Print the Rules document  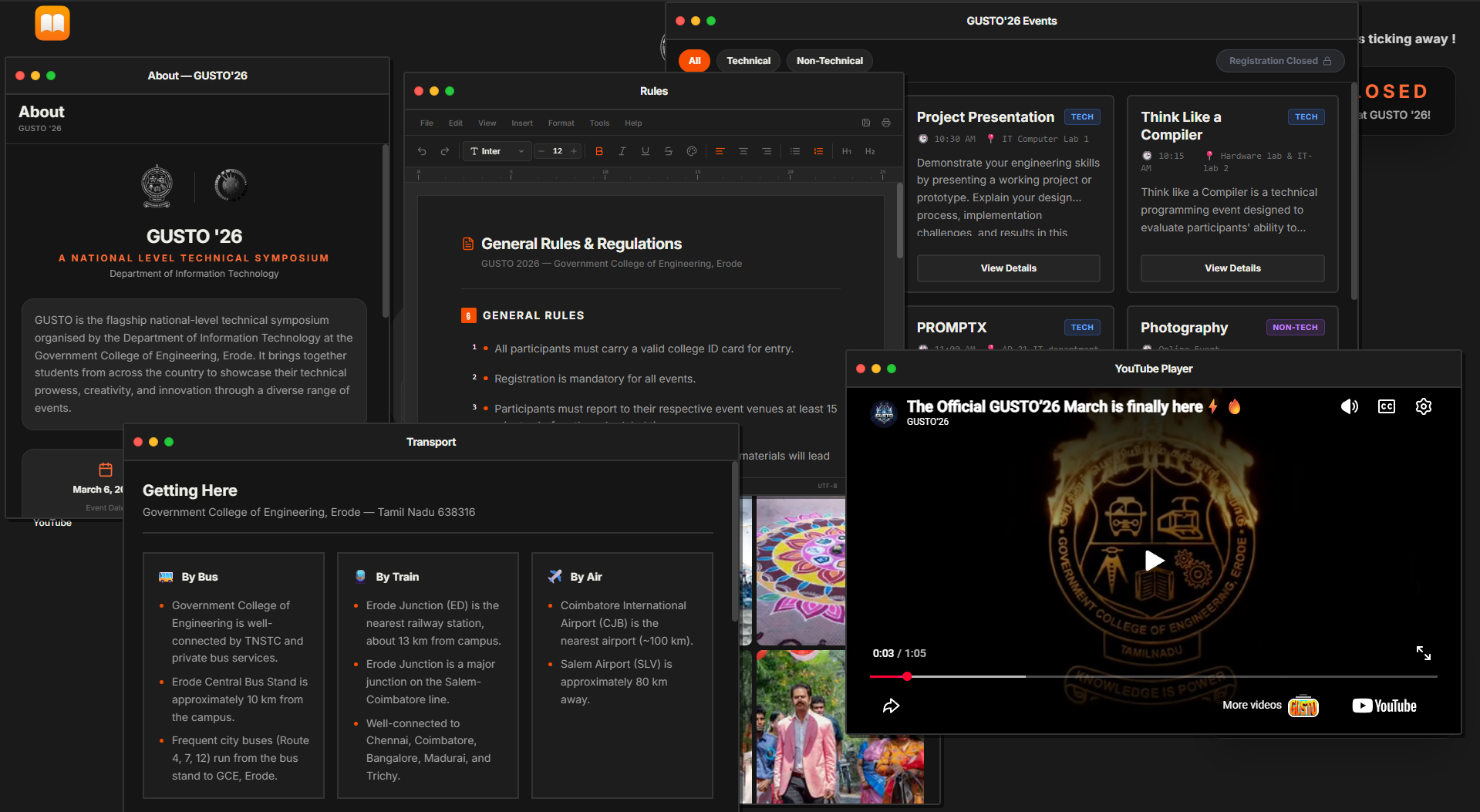click(x=886, y=123)
